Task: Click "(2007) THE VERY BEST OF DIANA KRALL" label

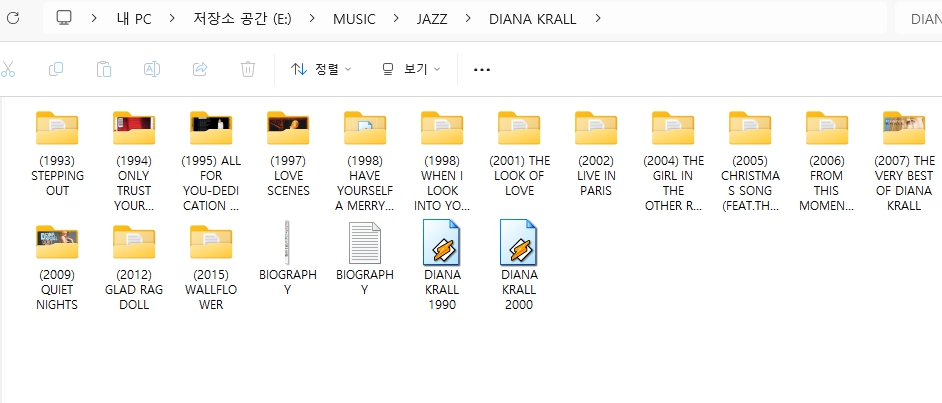Action: click(904, 183)
